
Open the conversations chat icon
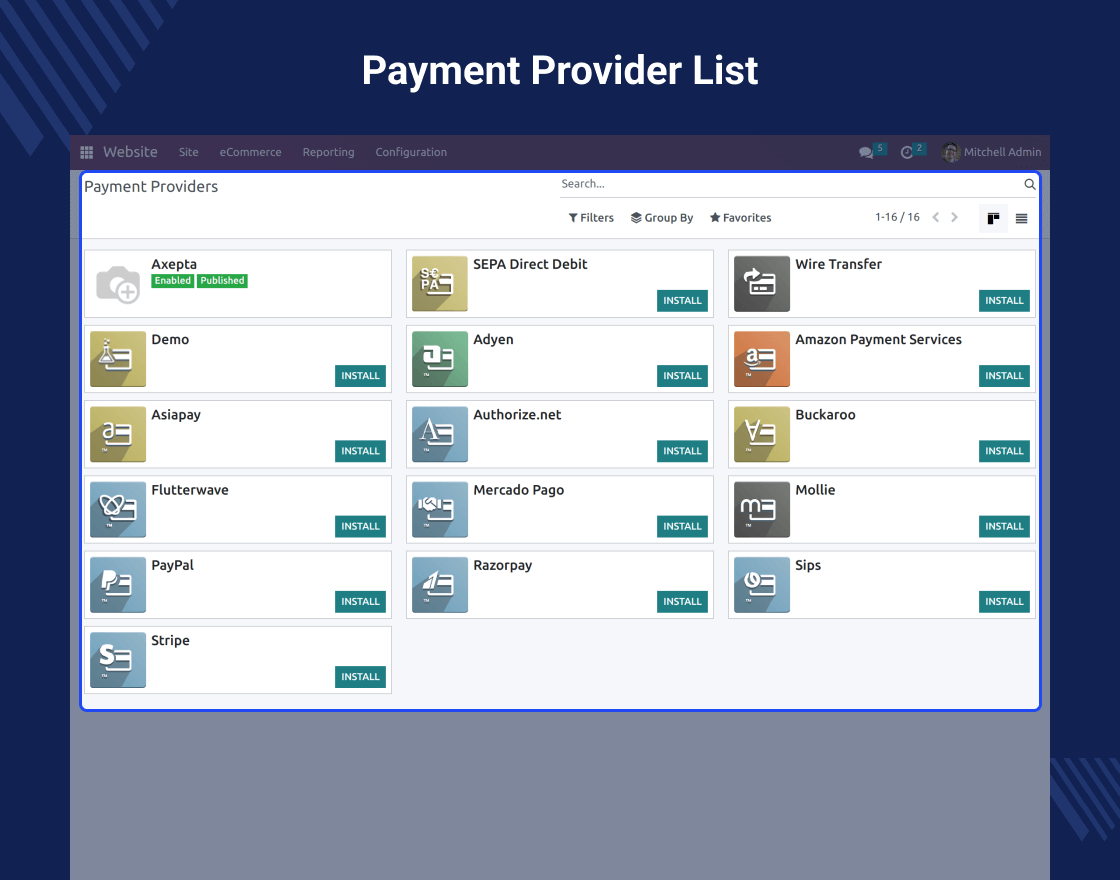(866, 152)
